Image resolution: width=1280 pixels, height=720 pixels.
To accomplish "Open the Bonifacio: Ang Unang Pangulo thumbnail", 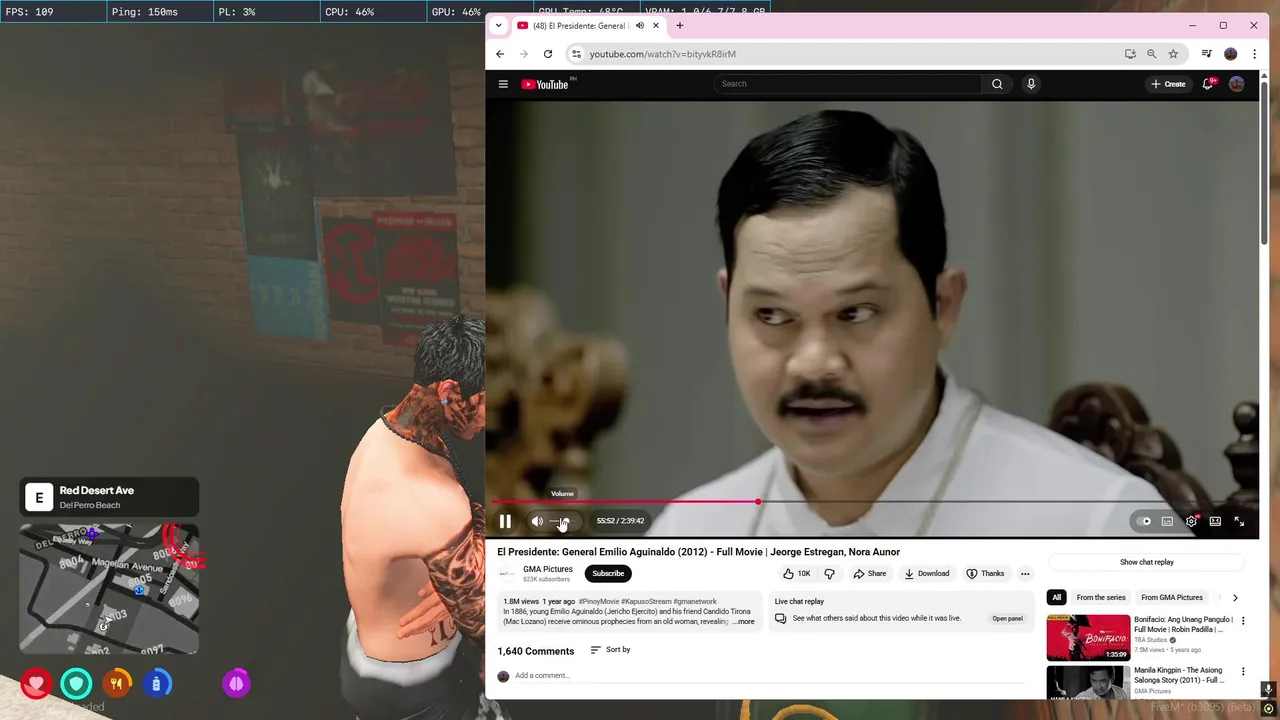I will (x=1088, y=638).
